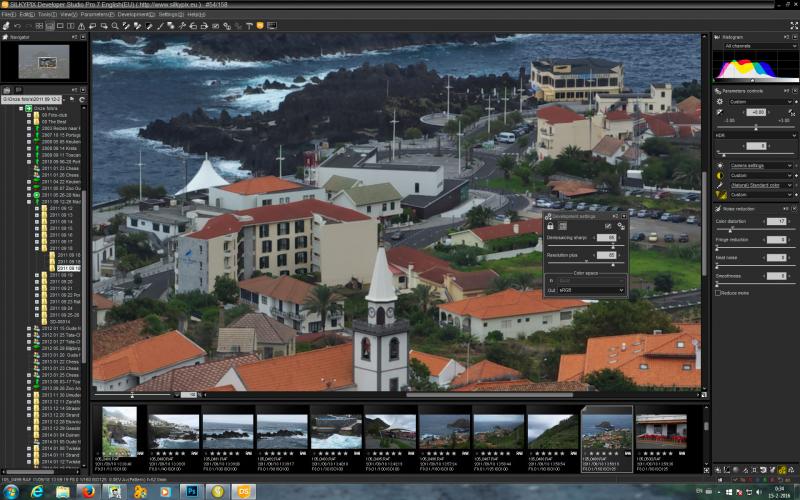
Task: Open Photoshop from the taskbar
Action: pyautogui.click(x=192, y=492)
